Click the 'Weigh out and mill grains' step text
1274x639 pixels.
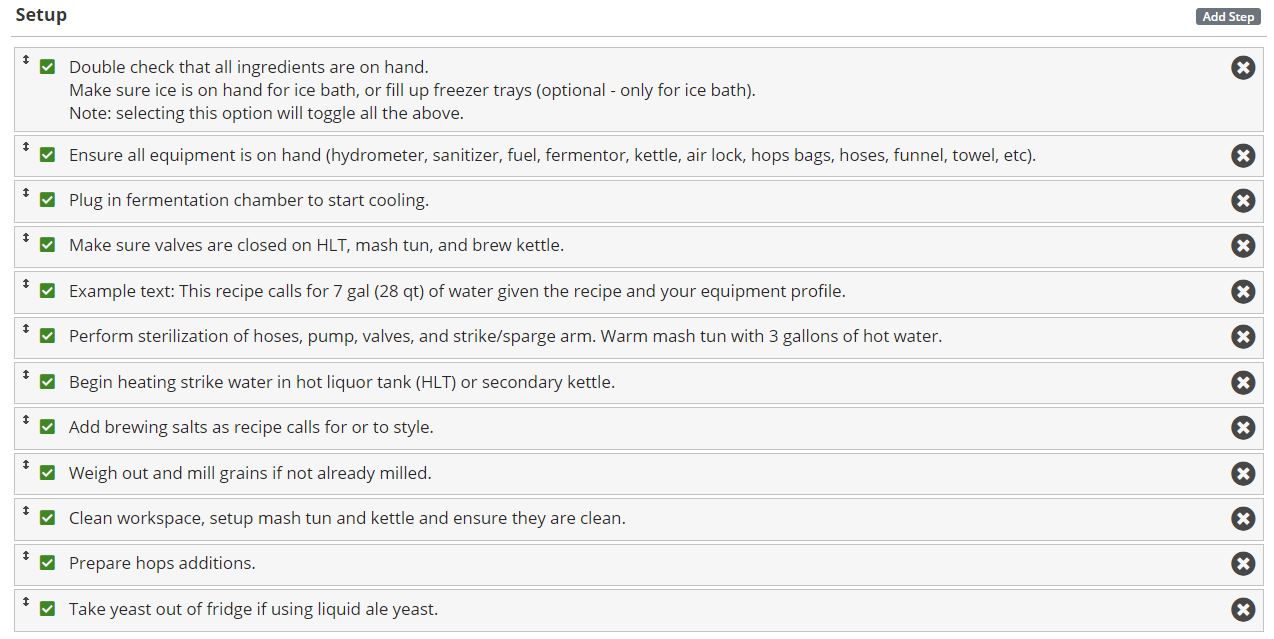(250, 473)
